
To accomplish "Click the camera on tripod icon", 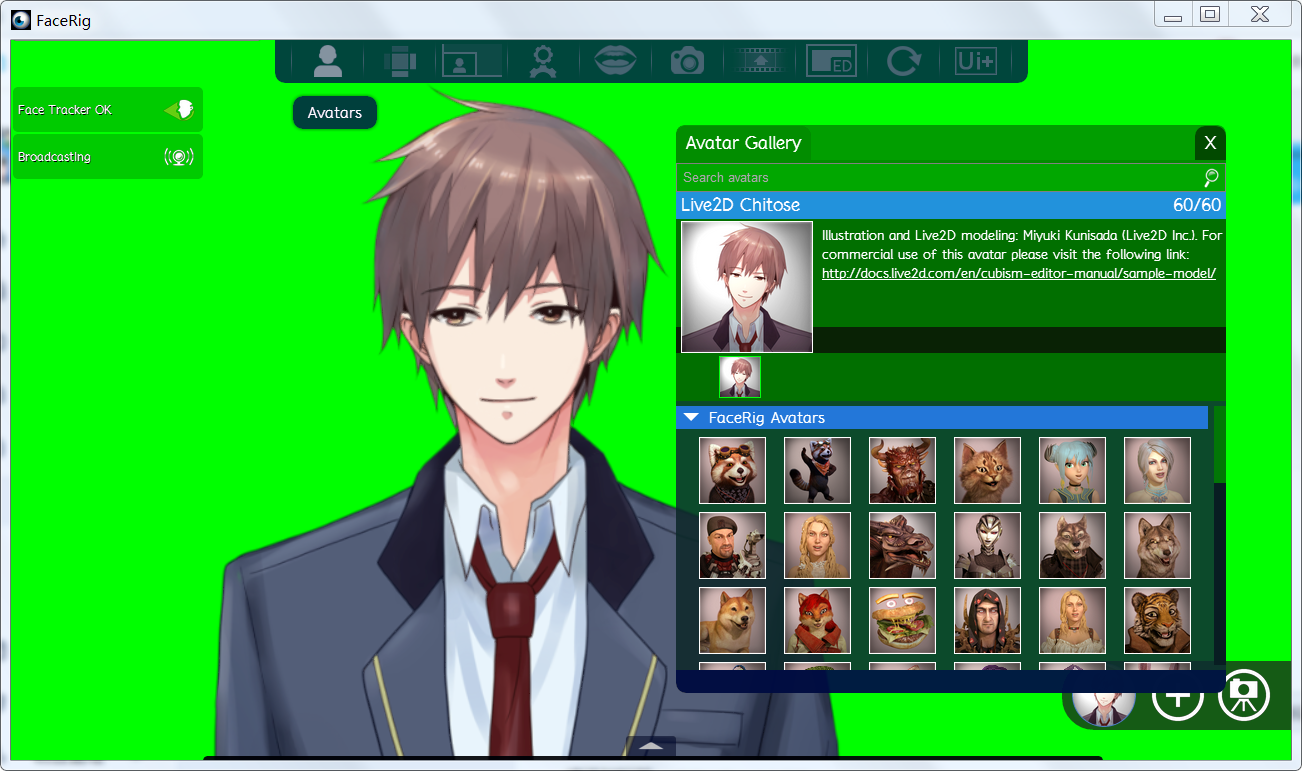I will tap(1244, 694).
